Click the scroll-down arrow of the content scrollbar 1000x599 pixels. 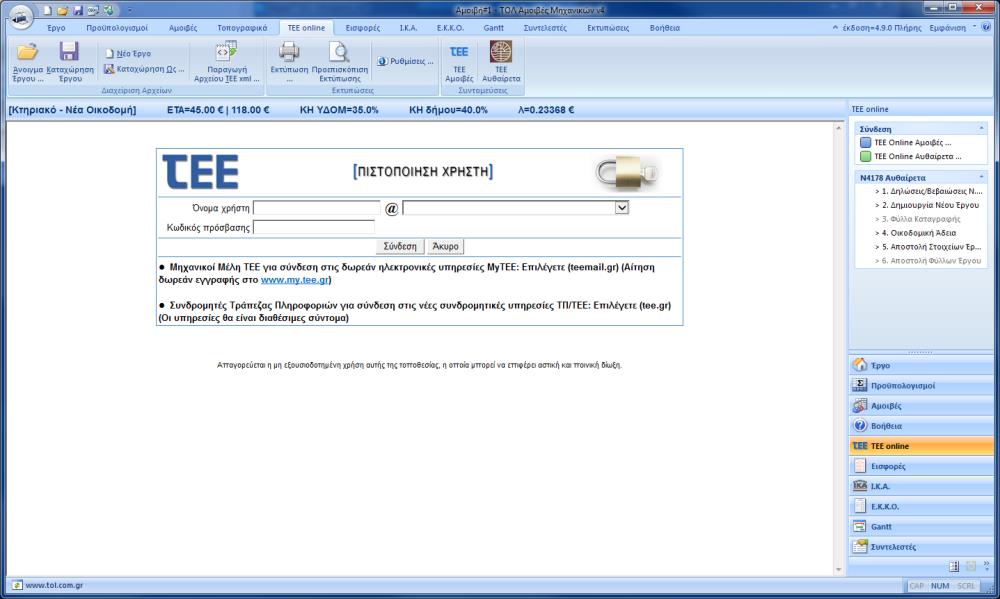click(x=839, y=570)
